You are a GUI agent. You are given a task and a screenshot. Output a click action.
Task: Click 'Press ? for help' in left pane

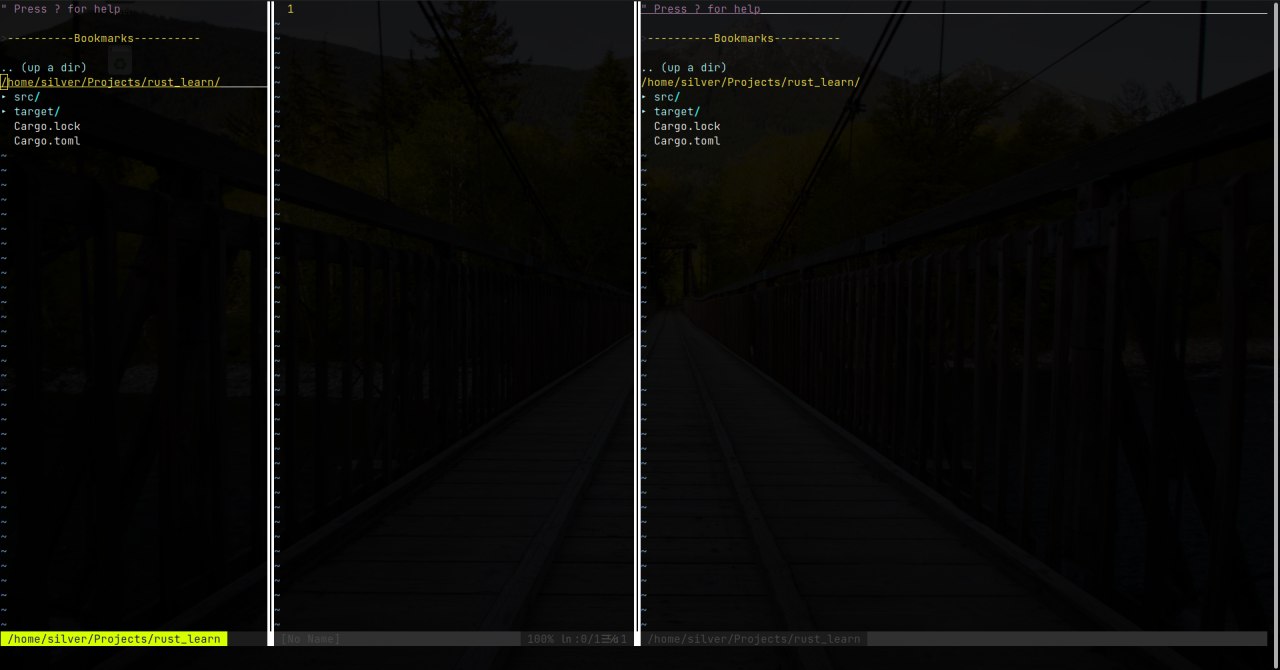67,9
